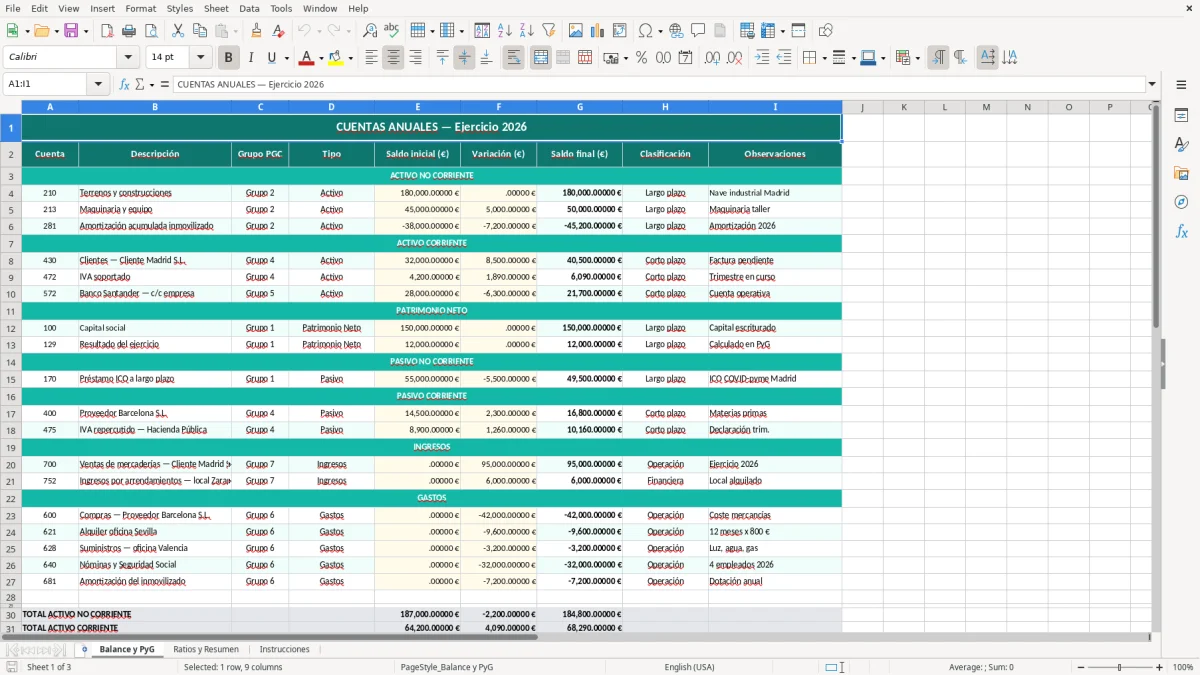Open the sidebar Navigator panel
The width and height of the screenshot is (1200, 675).
coord(1181,202)
